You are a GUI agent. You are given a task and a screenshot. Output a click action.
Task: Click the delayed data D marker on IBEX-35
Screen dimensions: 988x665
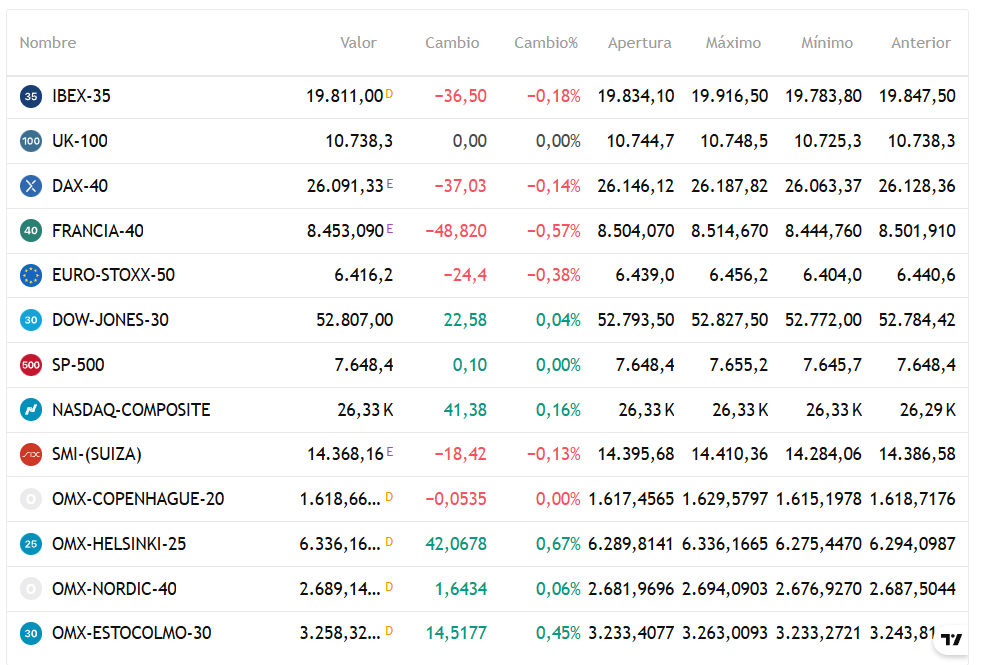click(x=389, y=94)
